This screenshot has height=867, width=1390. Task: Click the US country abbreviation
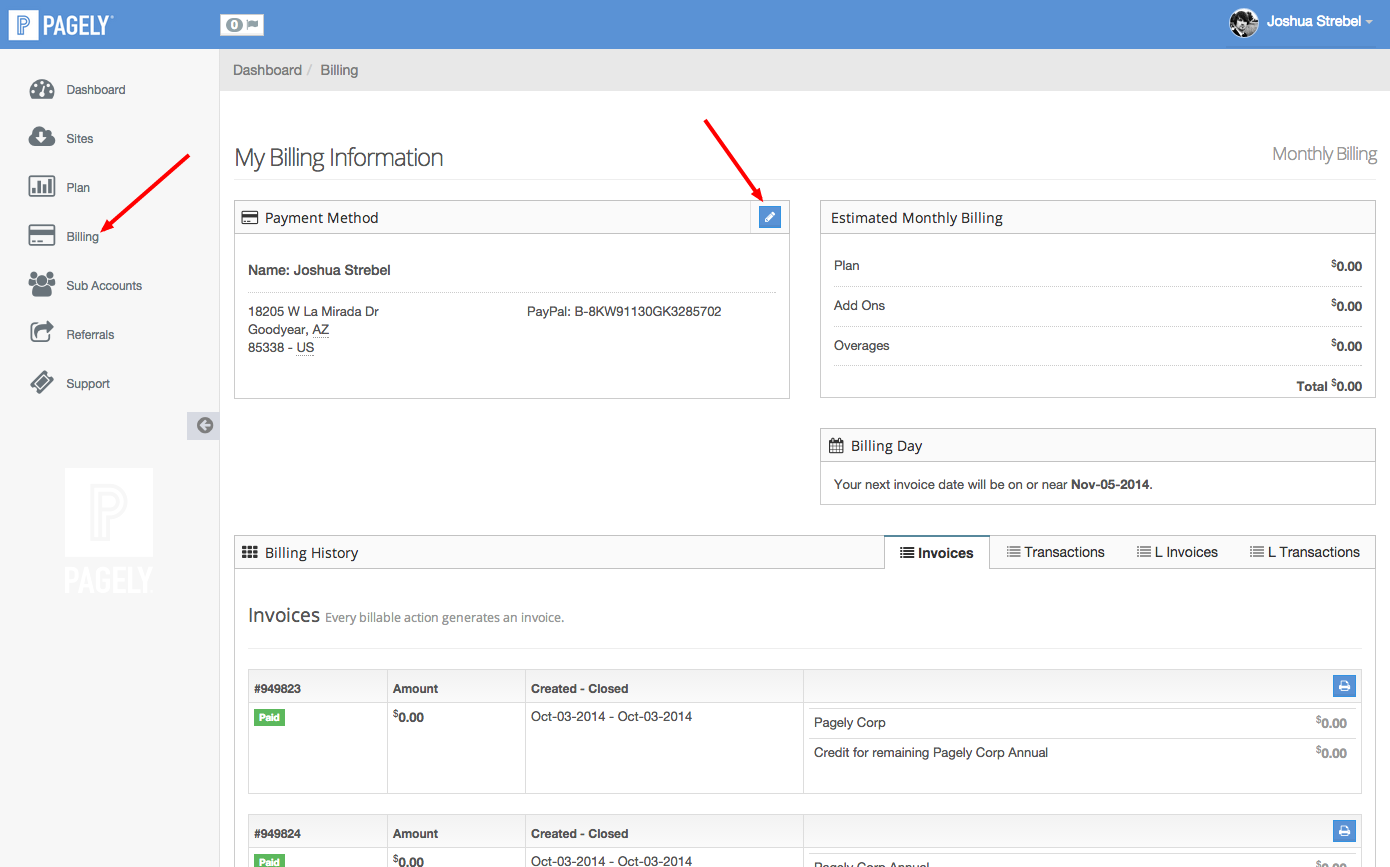click(x=305, y=348)
